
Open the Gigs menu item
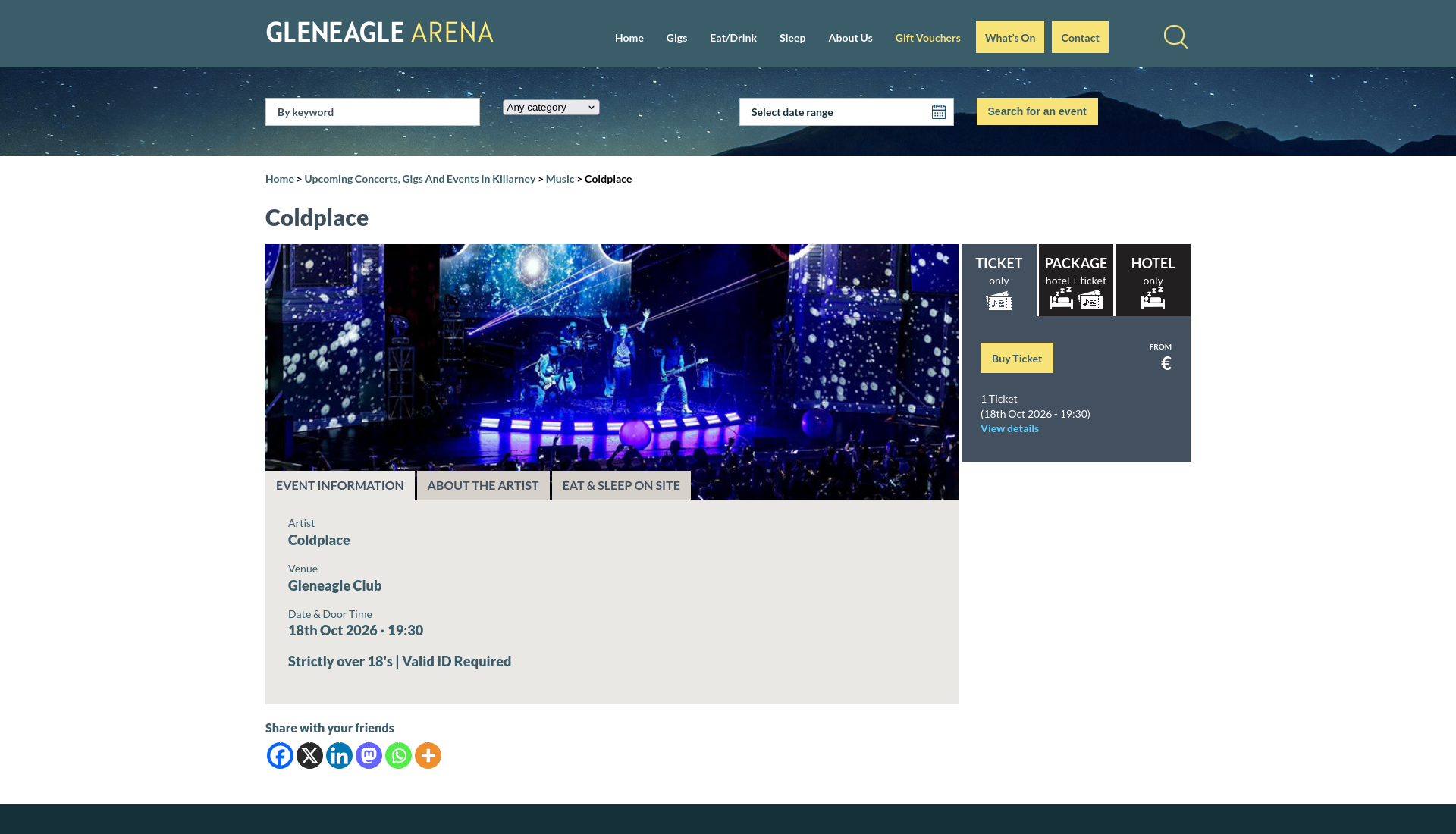(676, 38)
